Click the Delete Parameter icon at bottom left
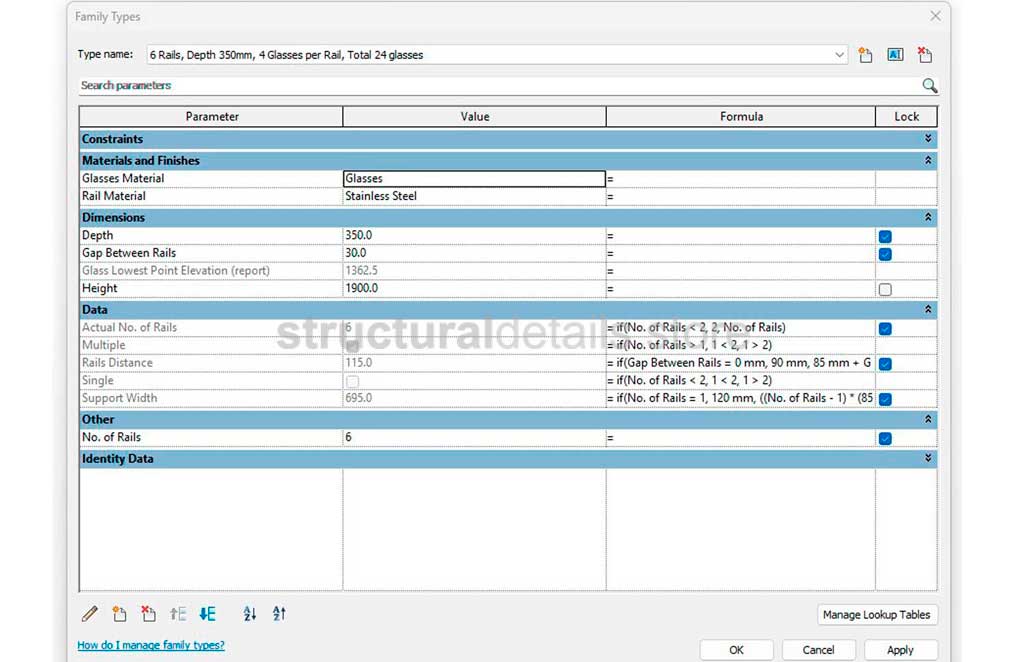Viewport: 1024px width, 662px height. click(x=148, y=614)
